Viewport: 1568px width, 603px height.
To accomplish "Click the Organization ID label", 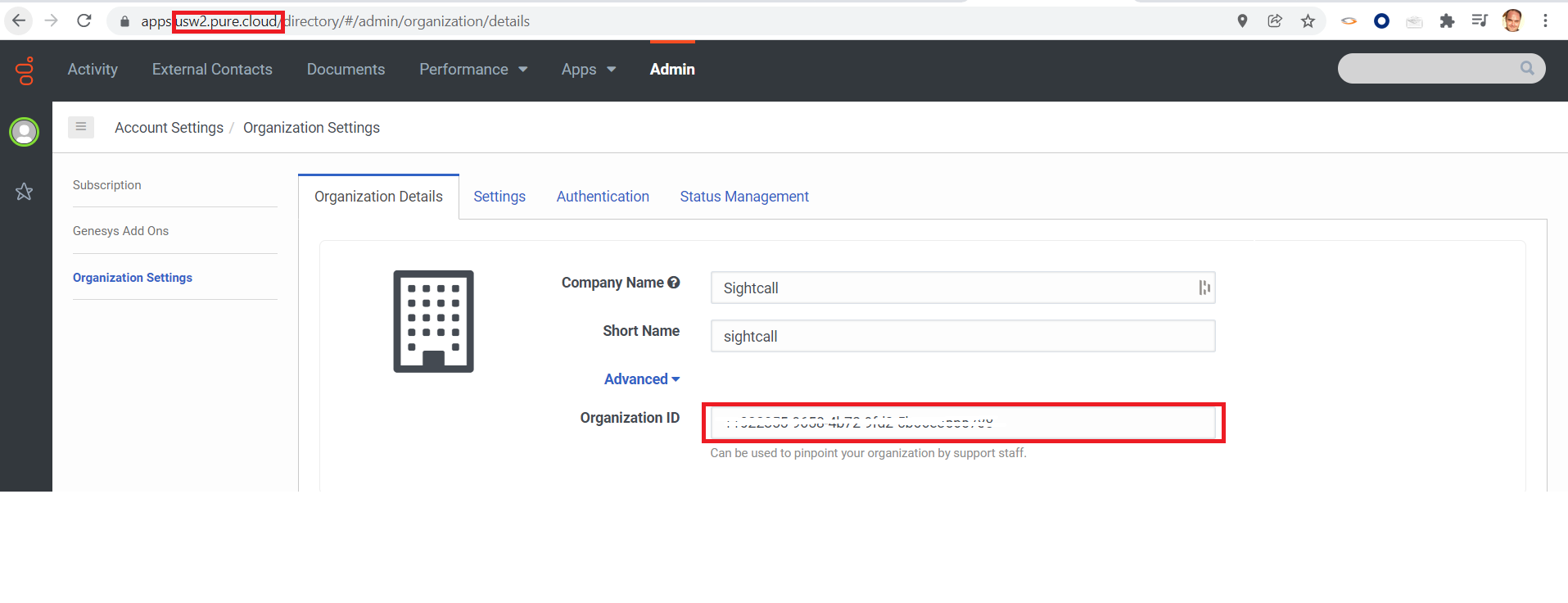I will 630,418.
